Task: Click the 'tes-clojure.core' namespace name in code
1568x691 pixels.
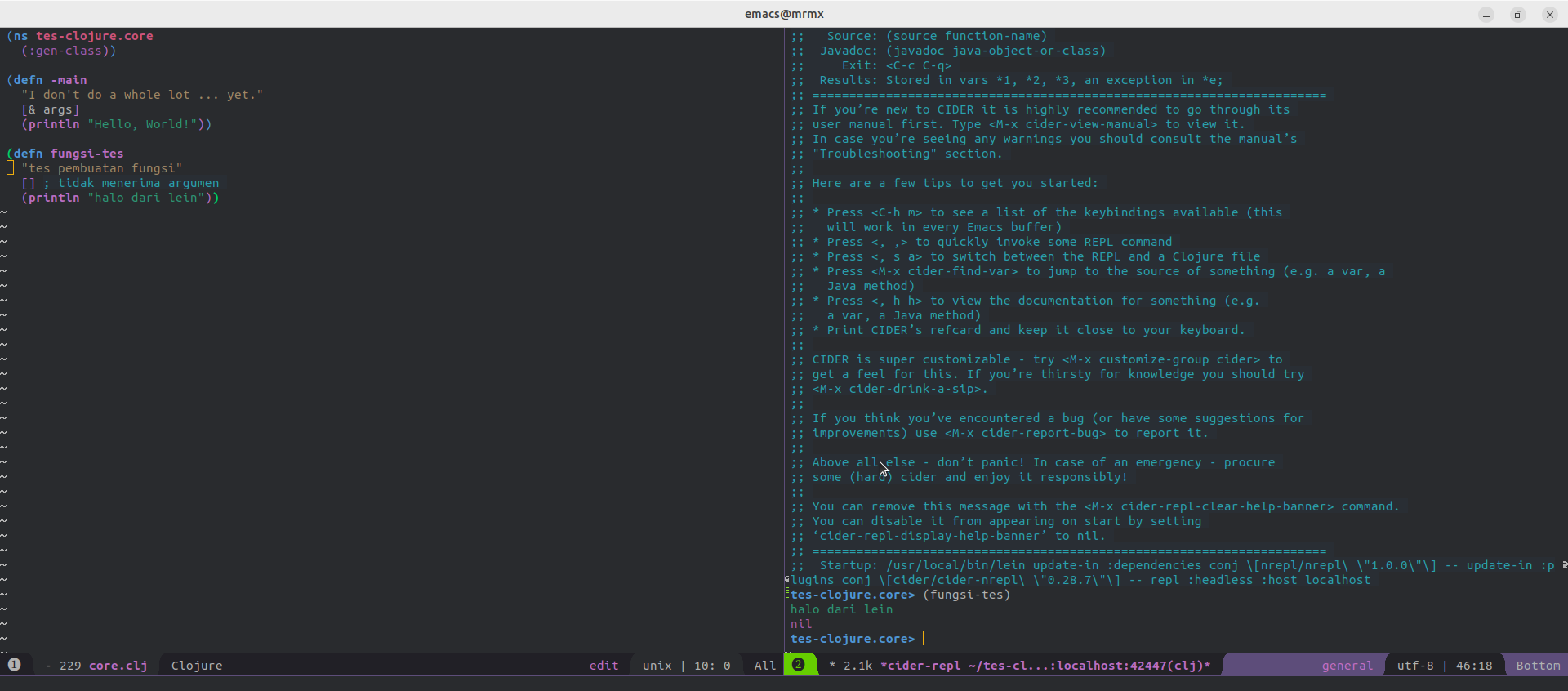Action: pyautogui.click(x=95, y=36)
